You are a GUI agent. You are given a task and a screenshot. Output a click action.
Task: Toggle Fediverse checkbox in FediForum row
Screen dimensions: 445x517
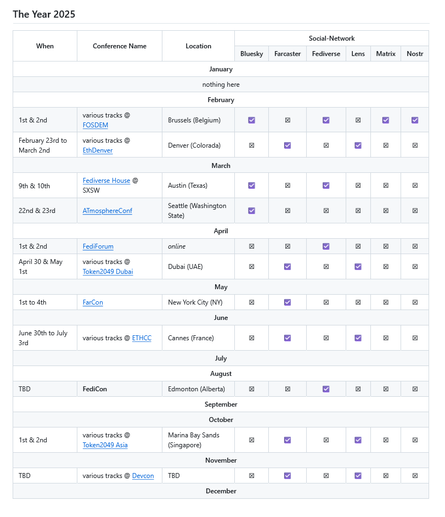tap(326, 246)
